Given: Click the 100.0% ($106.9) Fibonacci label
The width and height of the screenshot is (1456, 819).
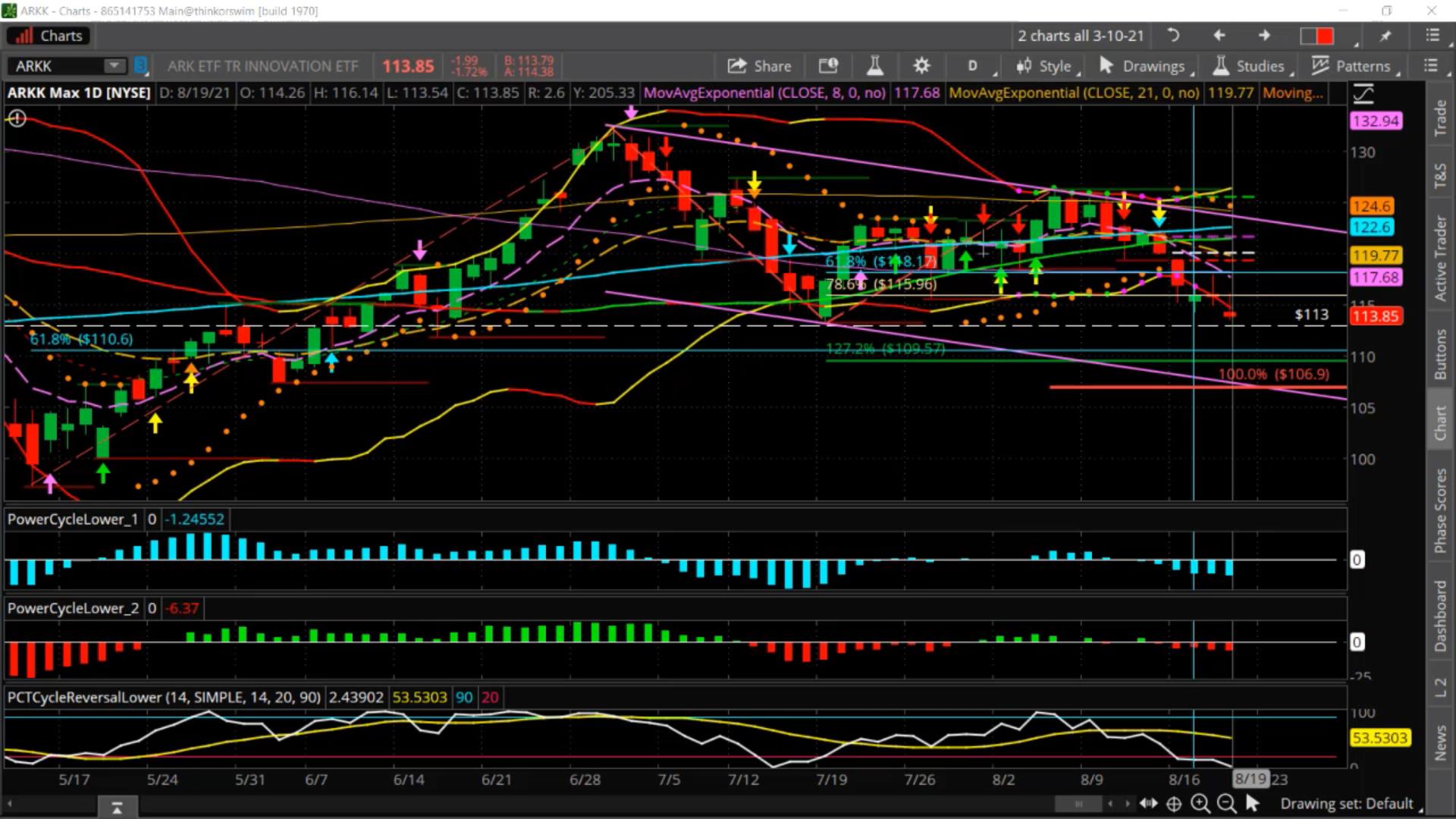Looking at the screenshot, I should 1273,374.
